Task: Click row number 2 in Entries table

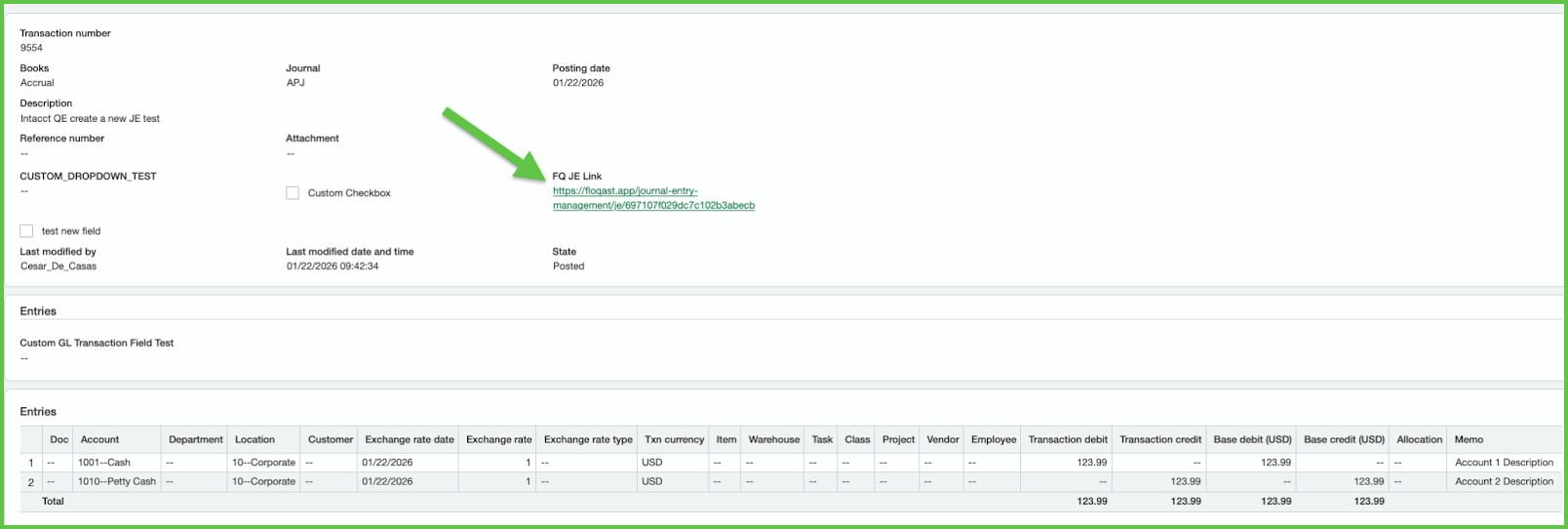Action: (x=31, y=482)
